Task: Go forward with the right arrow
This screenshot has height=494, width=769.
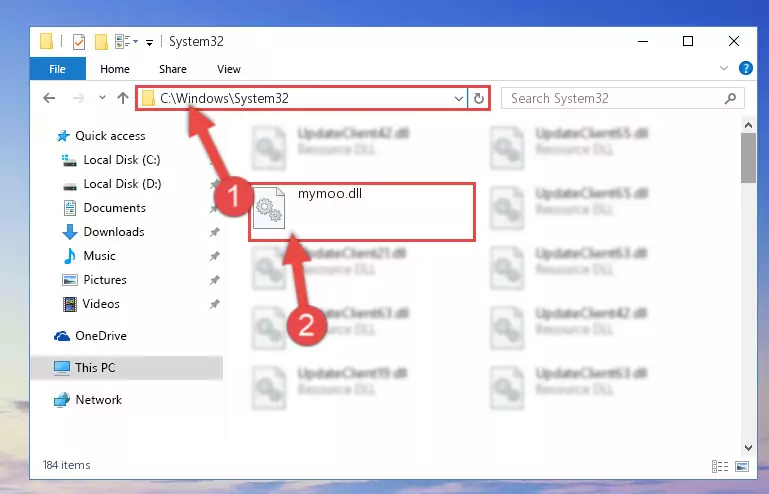Action: pyautogui.click(x=78, y=98)
